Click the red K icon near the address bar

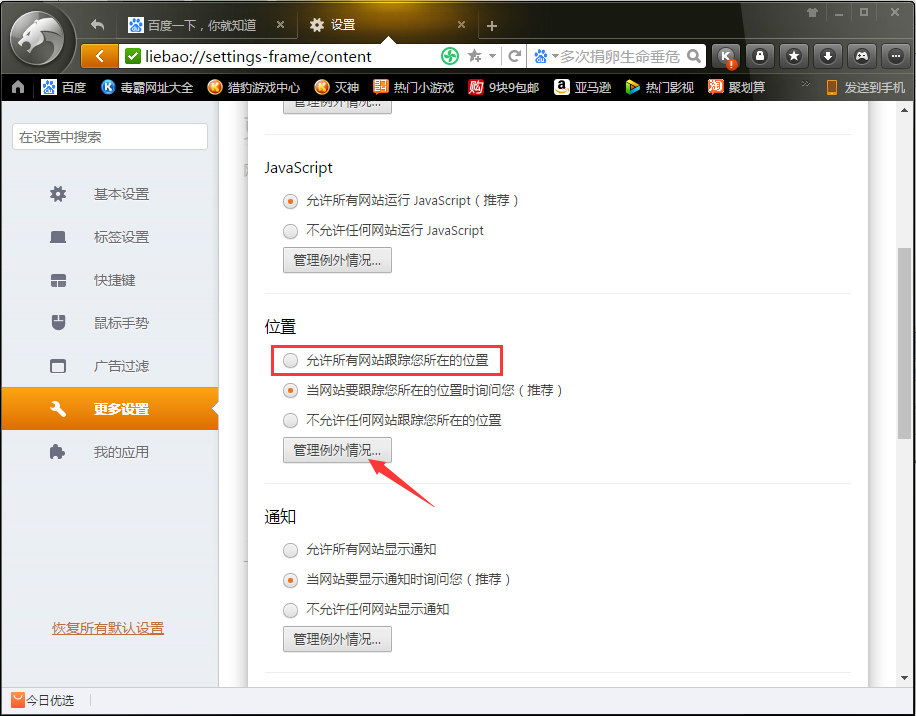(727, 57)
